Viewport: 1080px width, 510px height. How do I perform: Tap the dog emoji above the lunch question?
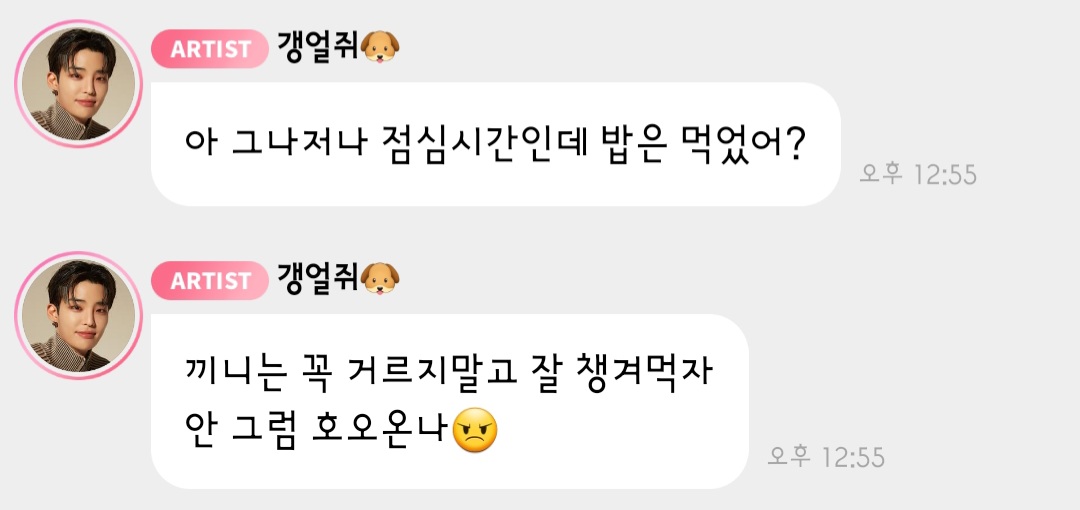(380, 48)
